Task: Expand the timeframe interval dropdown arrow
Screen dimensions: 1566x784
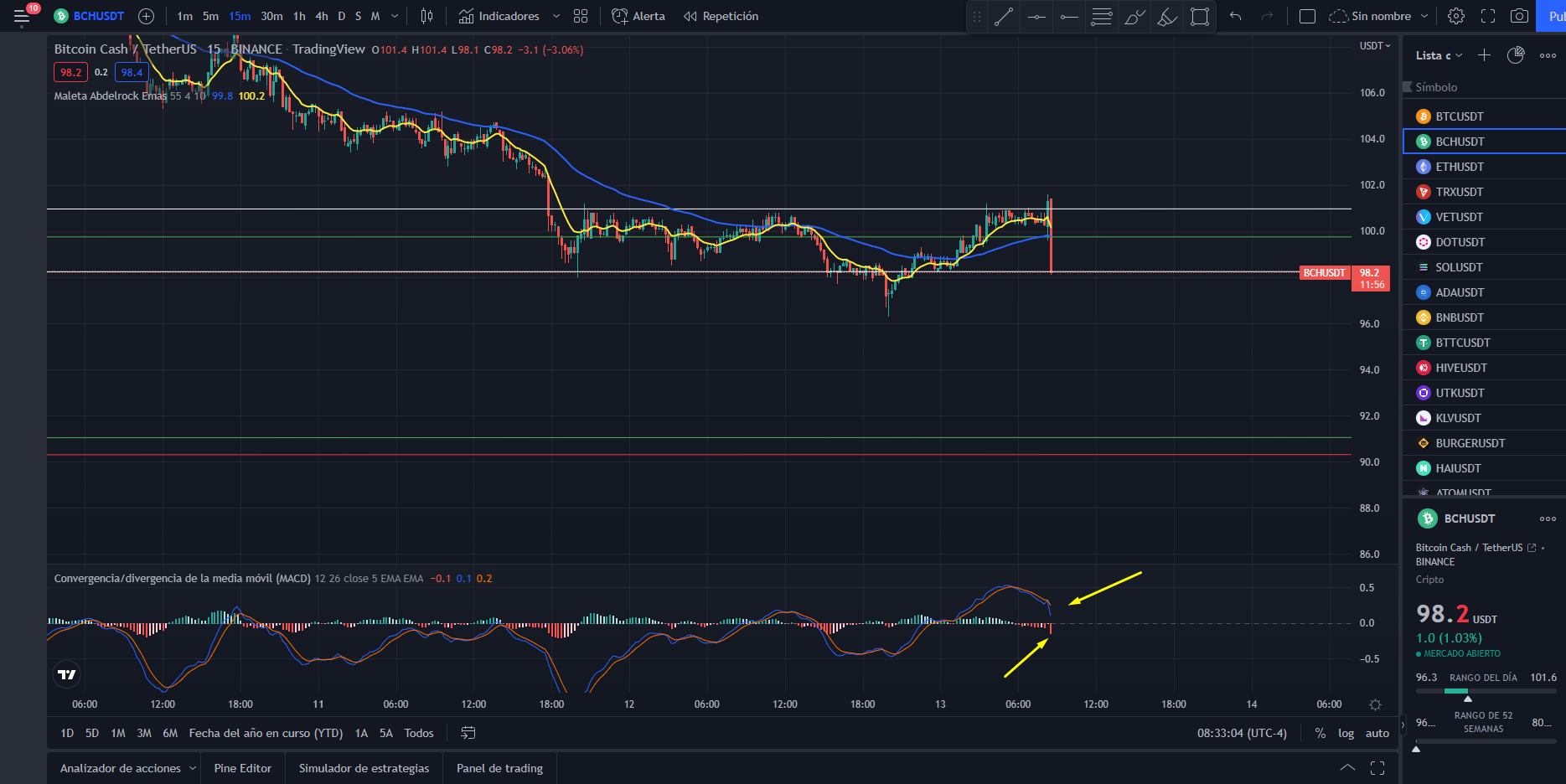Action: [x=395, y=16]
